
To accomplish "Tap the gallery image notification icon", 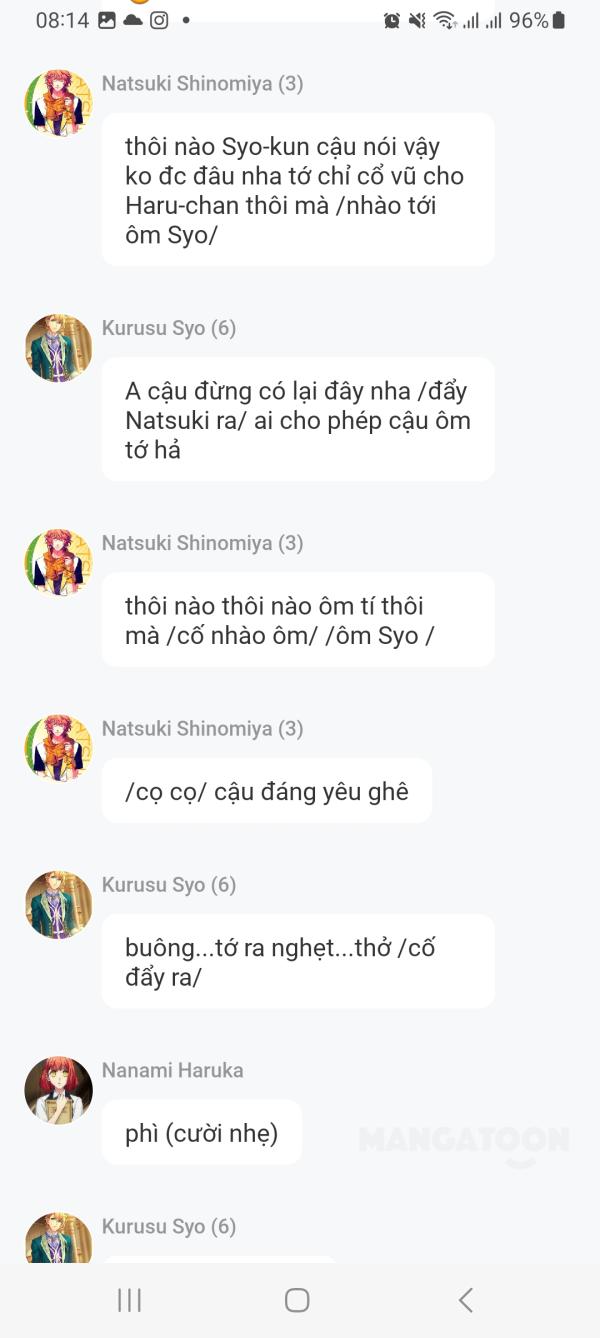I will pyautogui.click(x=107, y=20).
